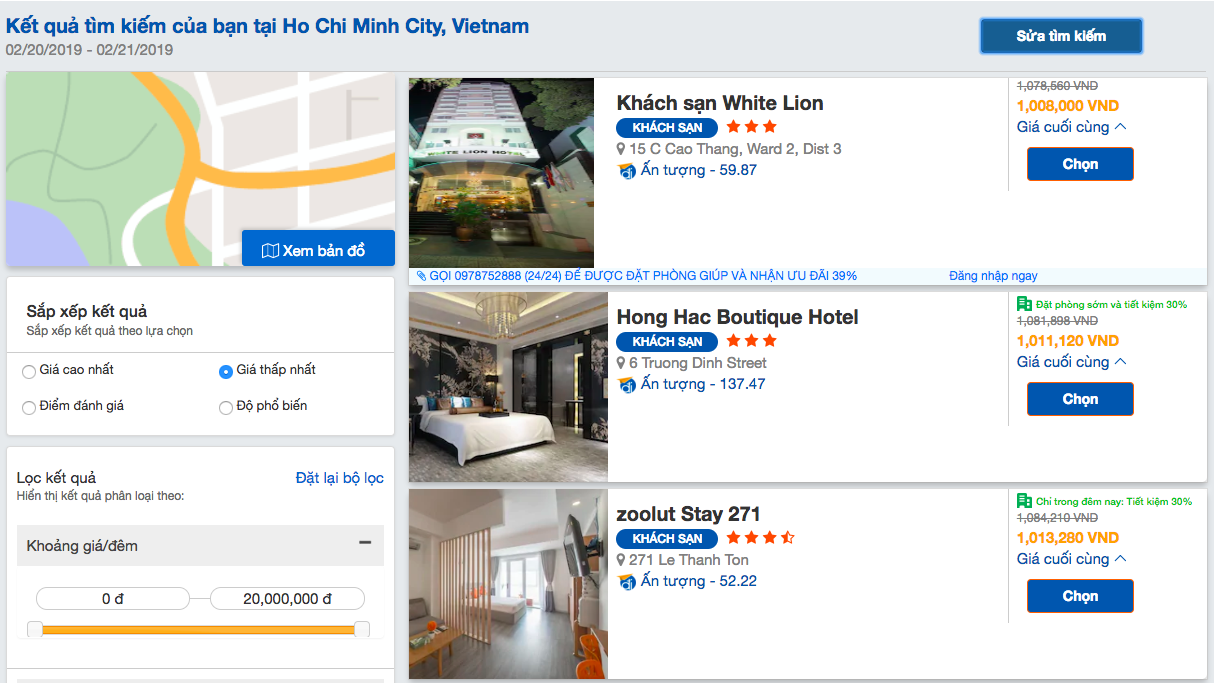Choose the Điểm đánh giá sort radio
Viewport: 1214px width, 683px height.
29,408
